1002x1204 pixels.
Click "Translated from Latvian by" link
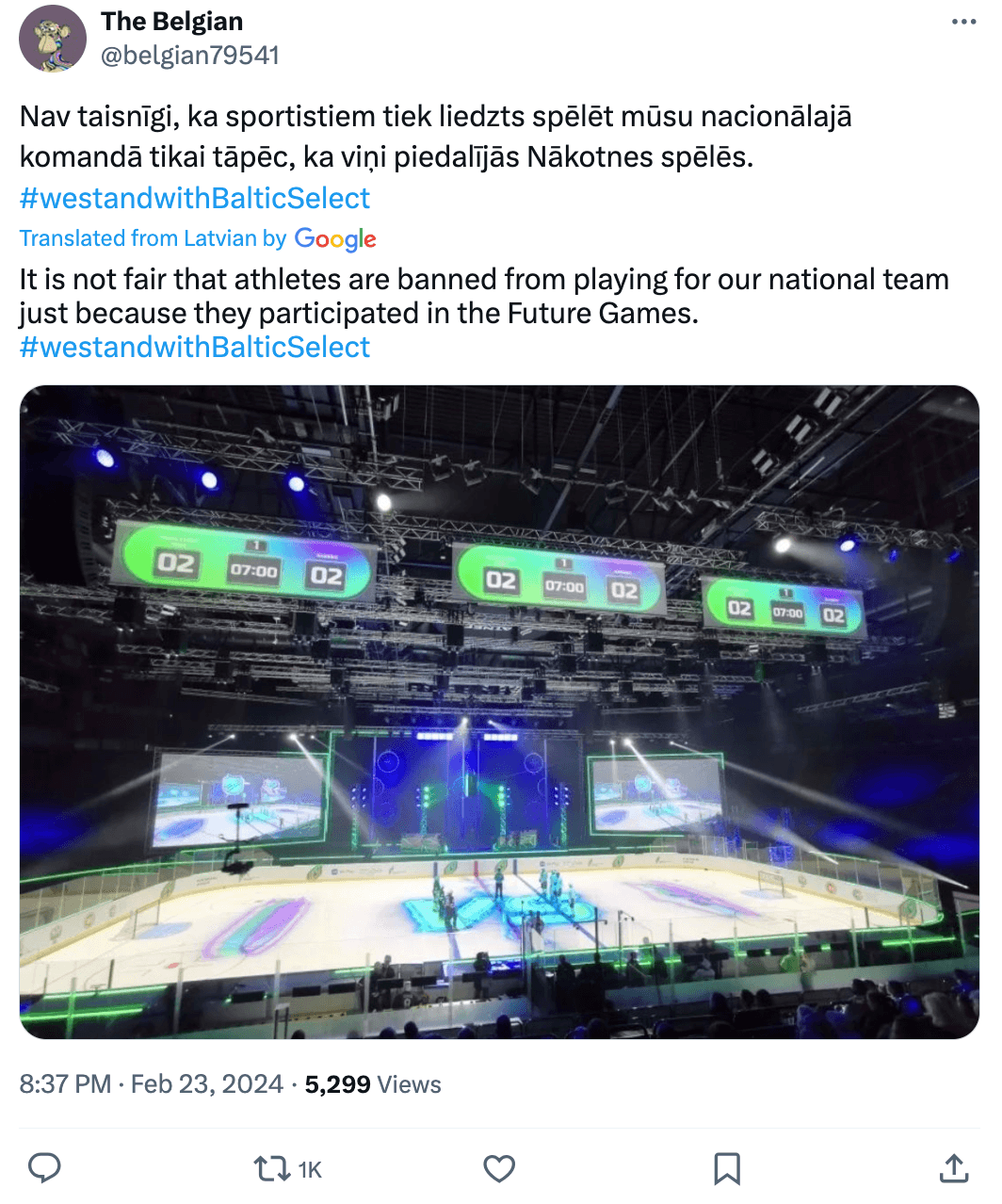153,238
